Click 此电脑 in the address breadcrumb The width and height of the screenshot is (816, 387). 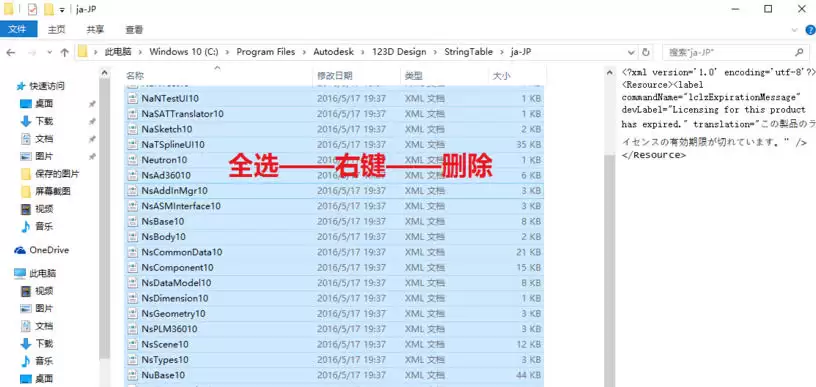(x=118, y=52)
